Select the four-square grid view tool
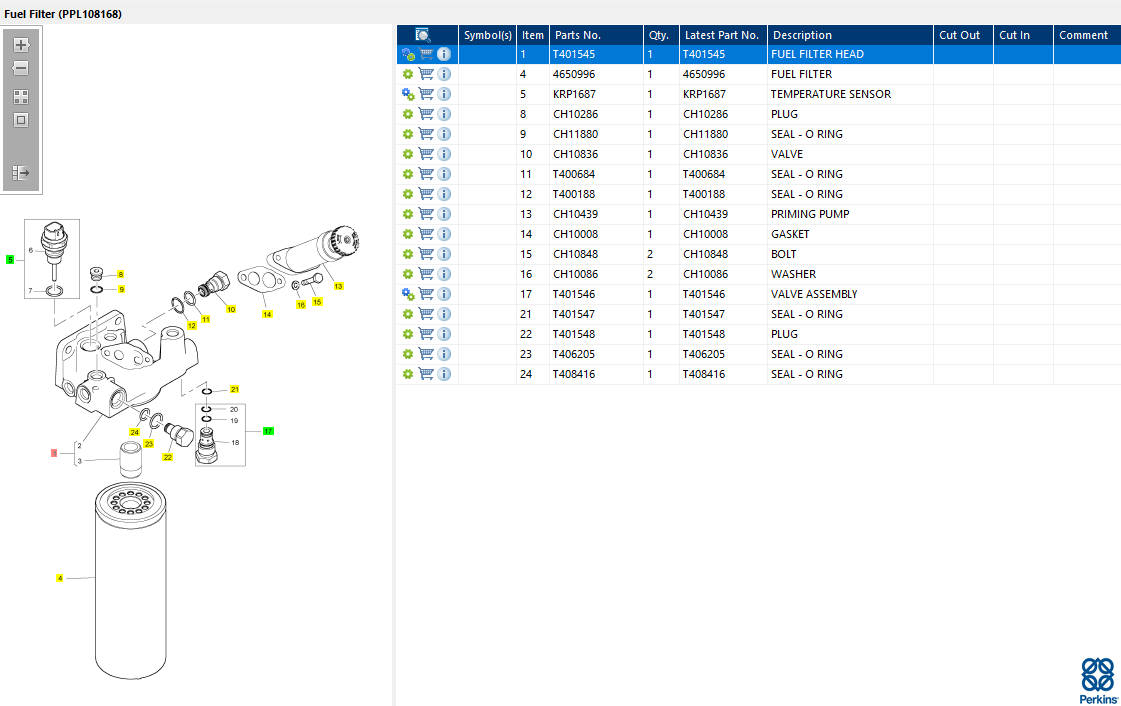This screenshot has height=706, width=1121. point(21,96)
